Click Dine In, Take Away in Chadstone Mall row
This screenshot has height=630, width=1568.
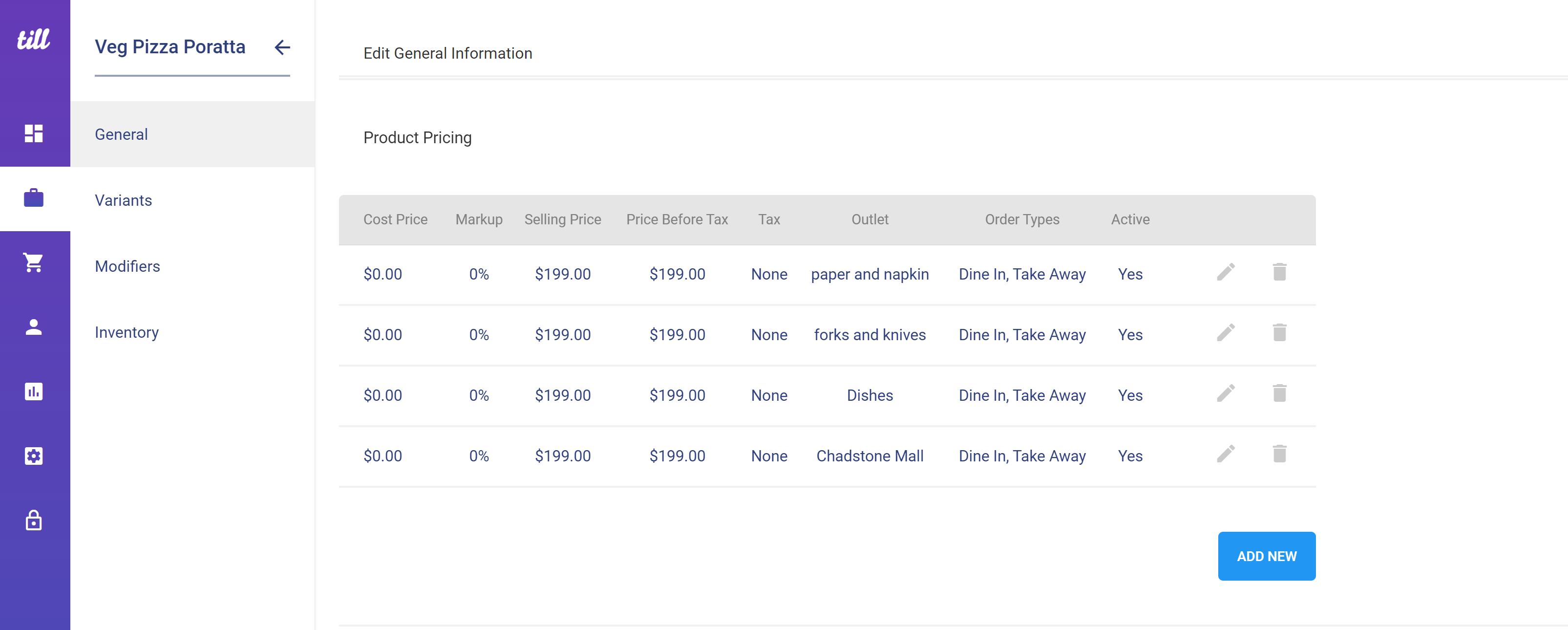point(1022,456)
